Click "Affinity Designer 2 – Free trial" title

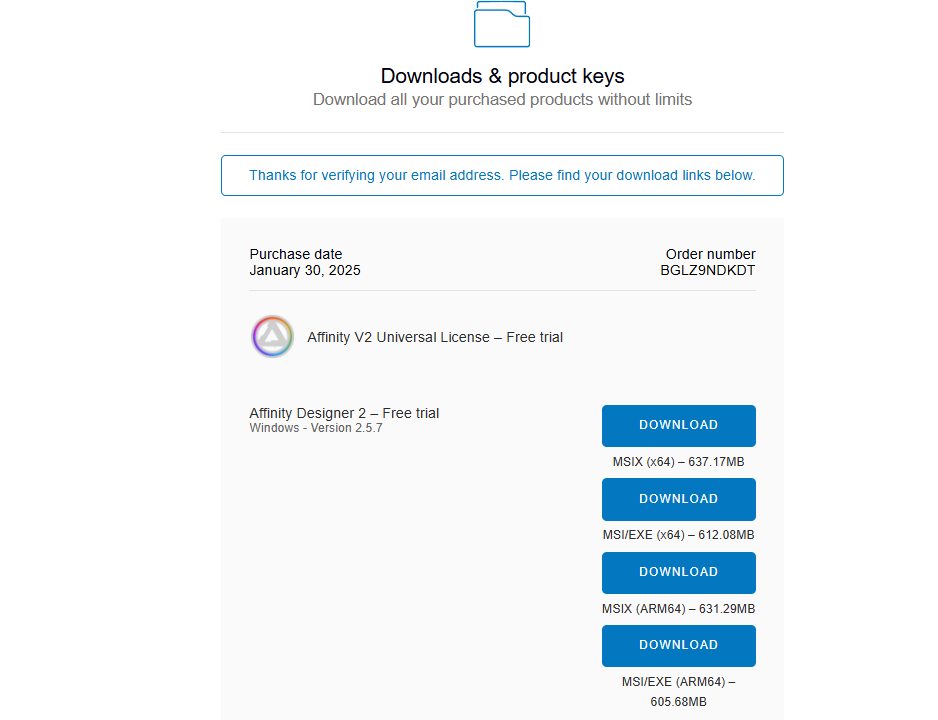pyautogui.click(x=344, y=413)
